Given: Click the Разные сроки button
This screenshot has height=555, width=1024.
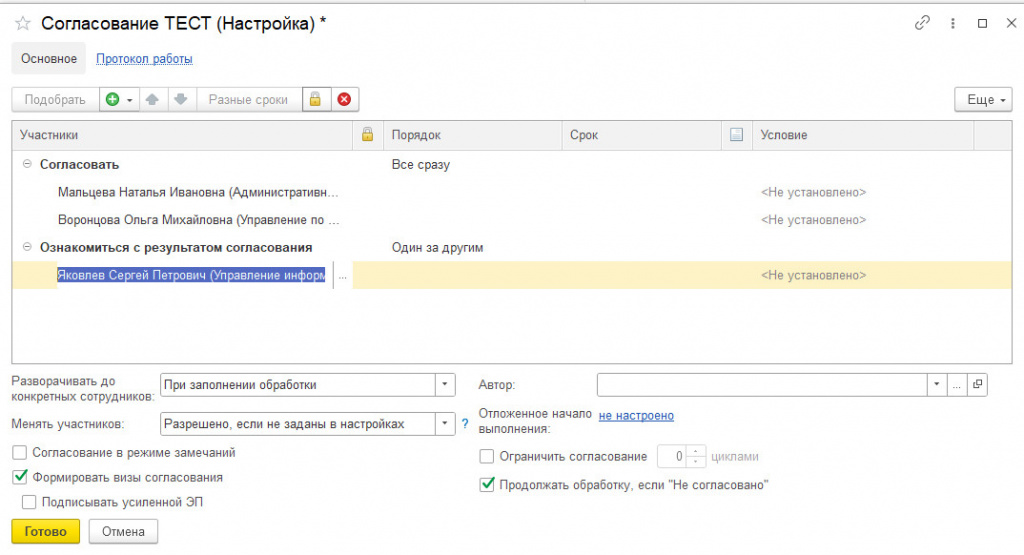Looking at the screenshot, I should point(248,100).
